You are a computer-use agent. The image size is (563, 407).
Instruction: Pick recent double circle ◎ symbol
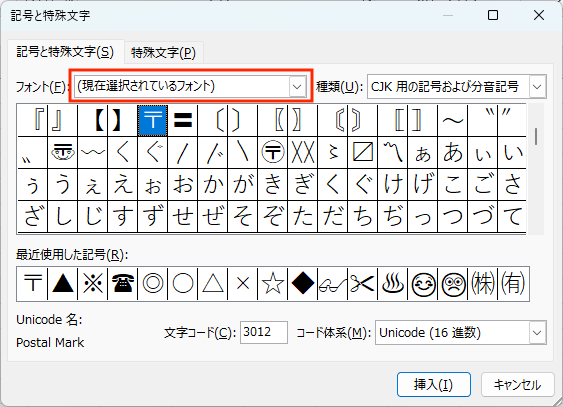click(153, 284)
